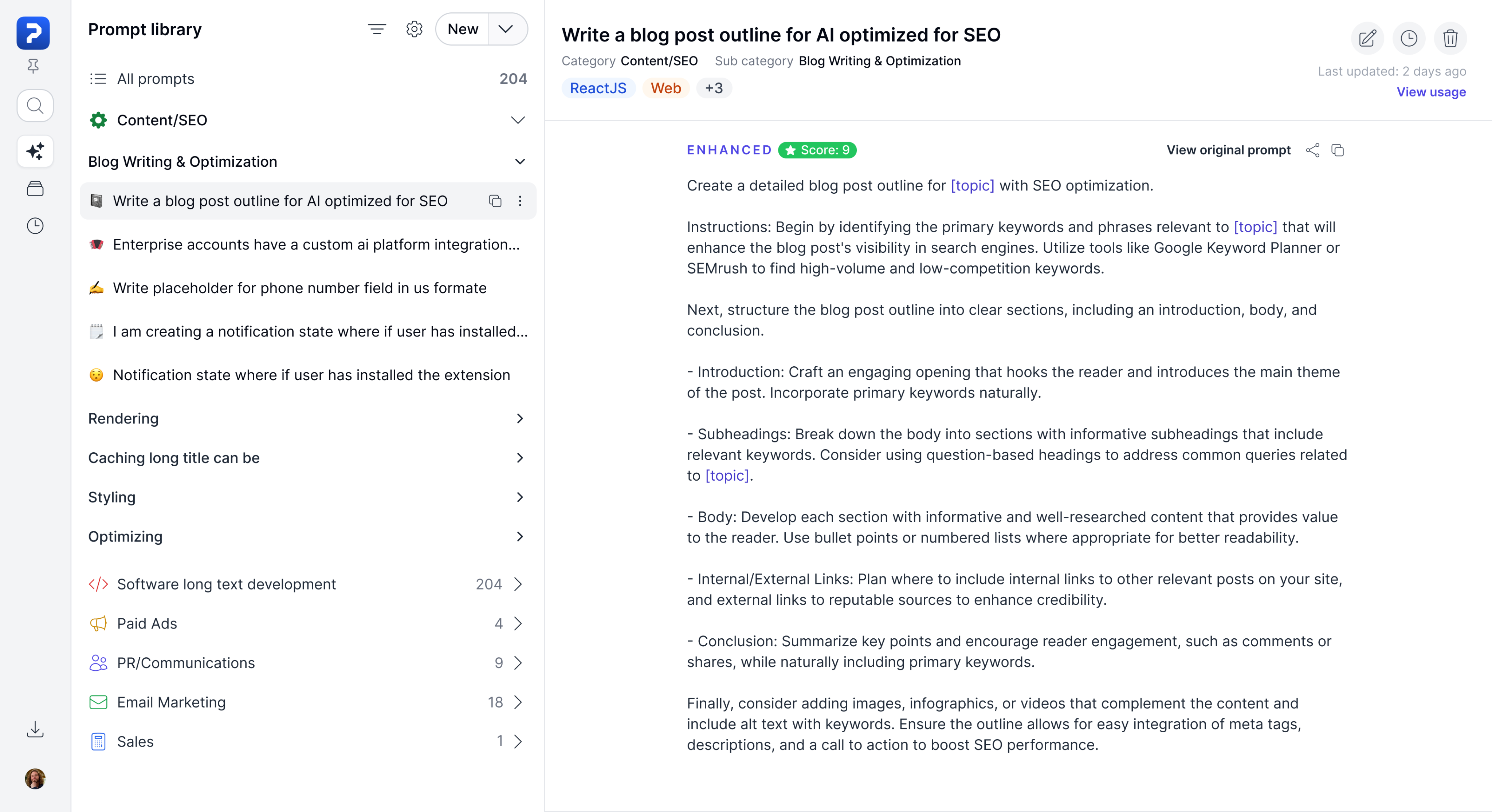The image size is (1492, 812).
Task: Expand the Rendering subcategory
Action: coord(519,418)
